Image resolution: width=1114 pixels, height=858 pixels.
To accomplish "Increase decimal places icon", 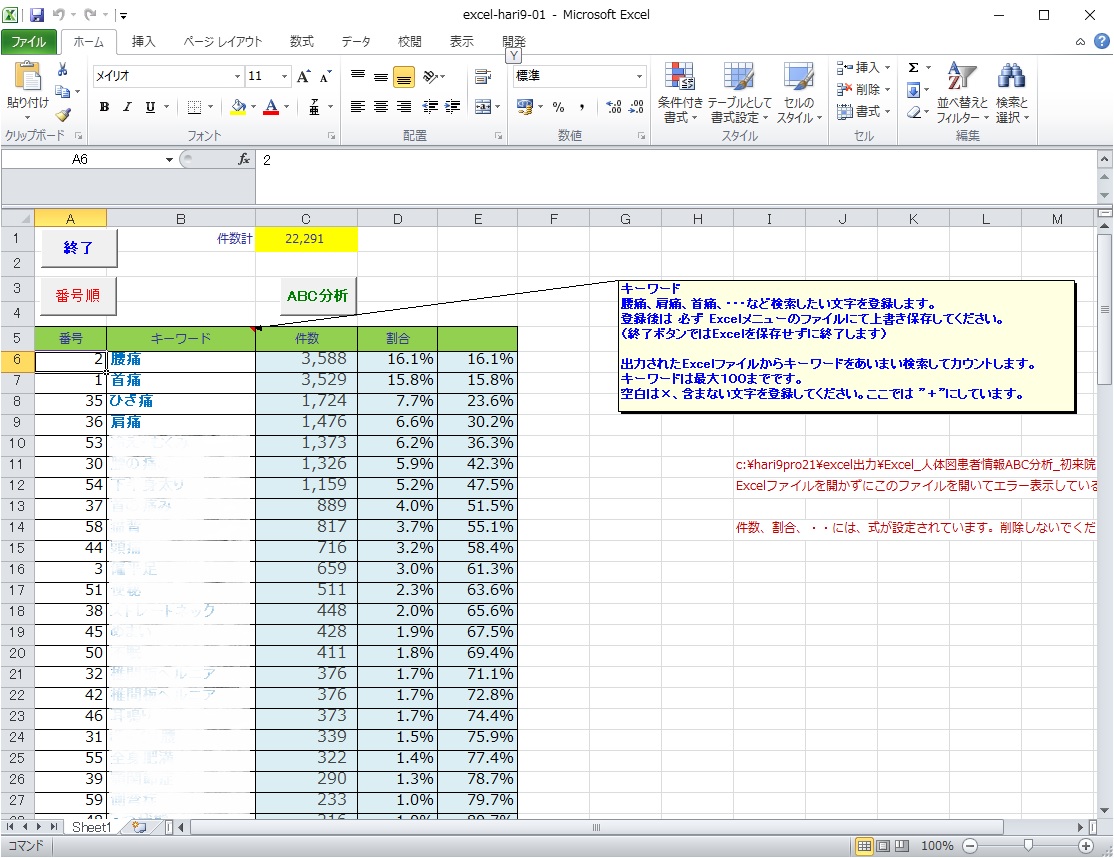I will click(614, 107).
